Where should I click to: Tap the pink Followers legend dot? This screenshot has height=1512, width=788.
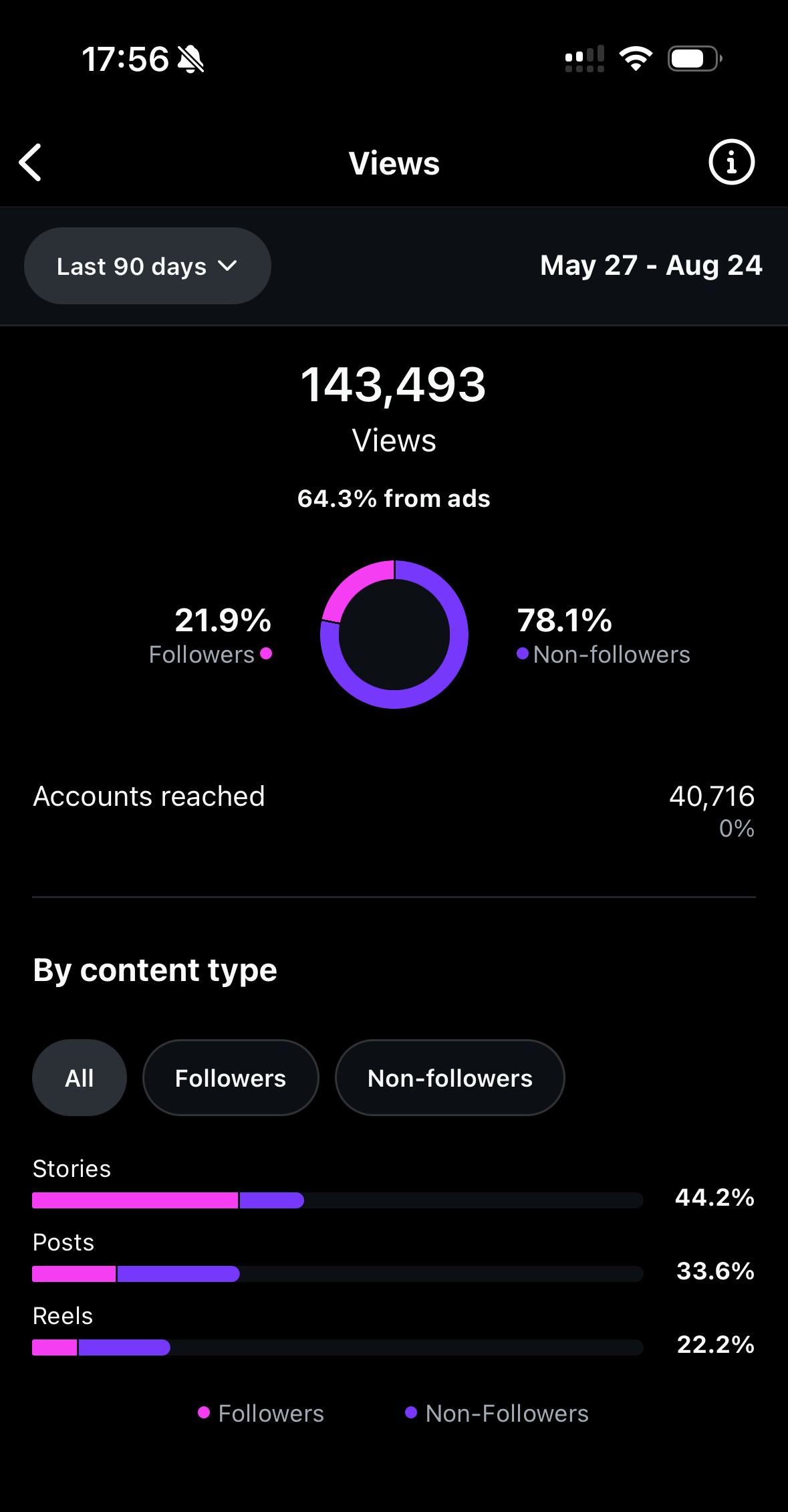pos(204,1413)
